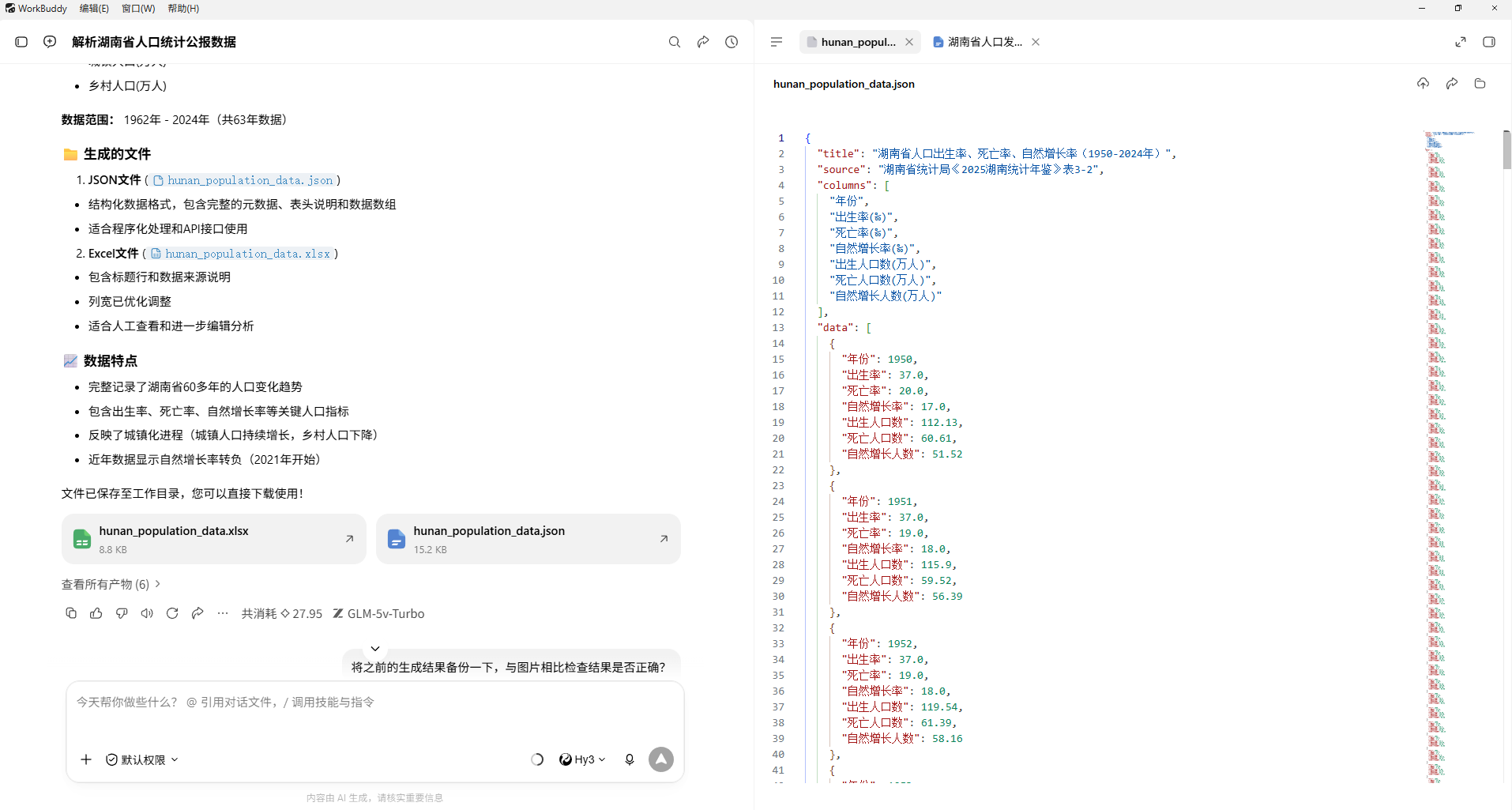The image size is (1512, 810).
Task: Select the GLM-5v-Turbo model label
Action: pos(378,613)
